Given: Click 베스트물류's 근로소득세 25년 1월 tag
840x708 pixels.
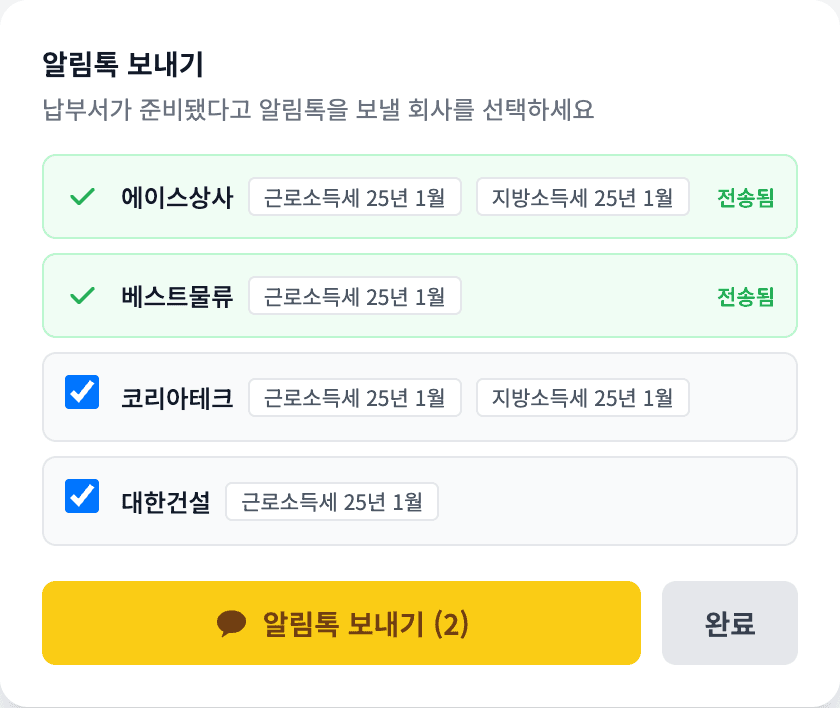Looking at the screenshot, I should coord(354,296).
